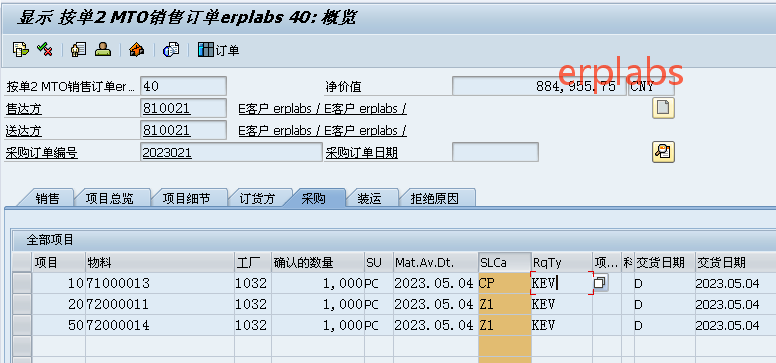Click SLCa cell CP in item 10

click(x=505, y=283)
